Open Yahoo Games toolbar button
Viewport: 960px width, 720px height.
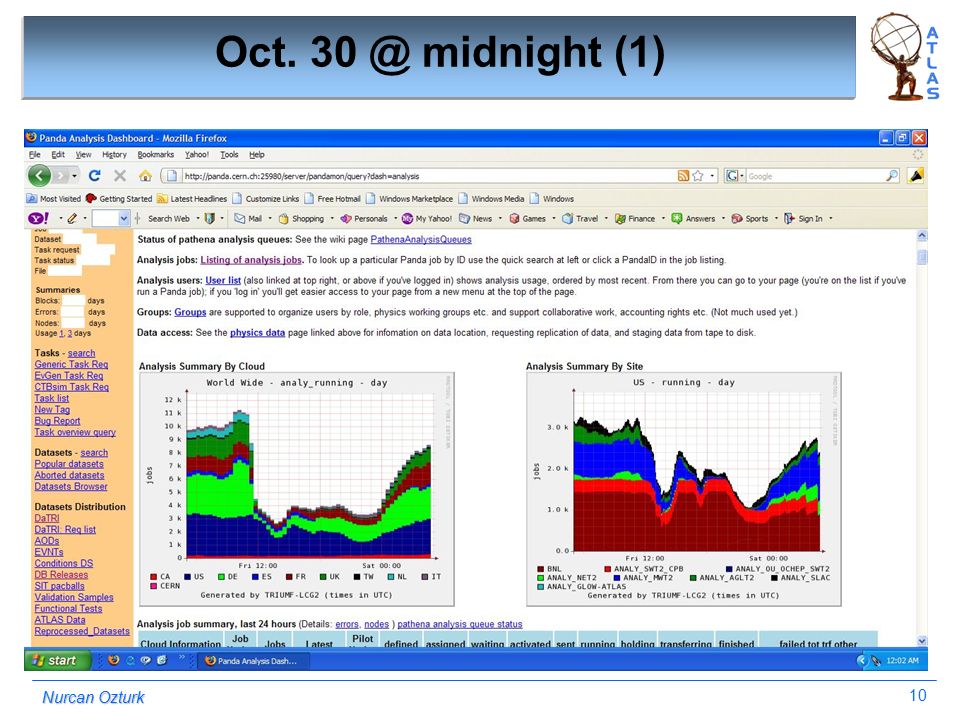pyautogui.click(x=528, y=219)
